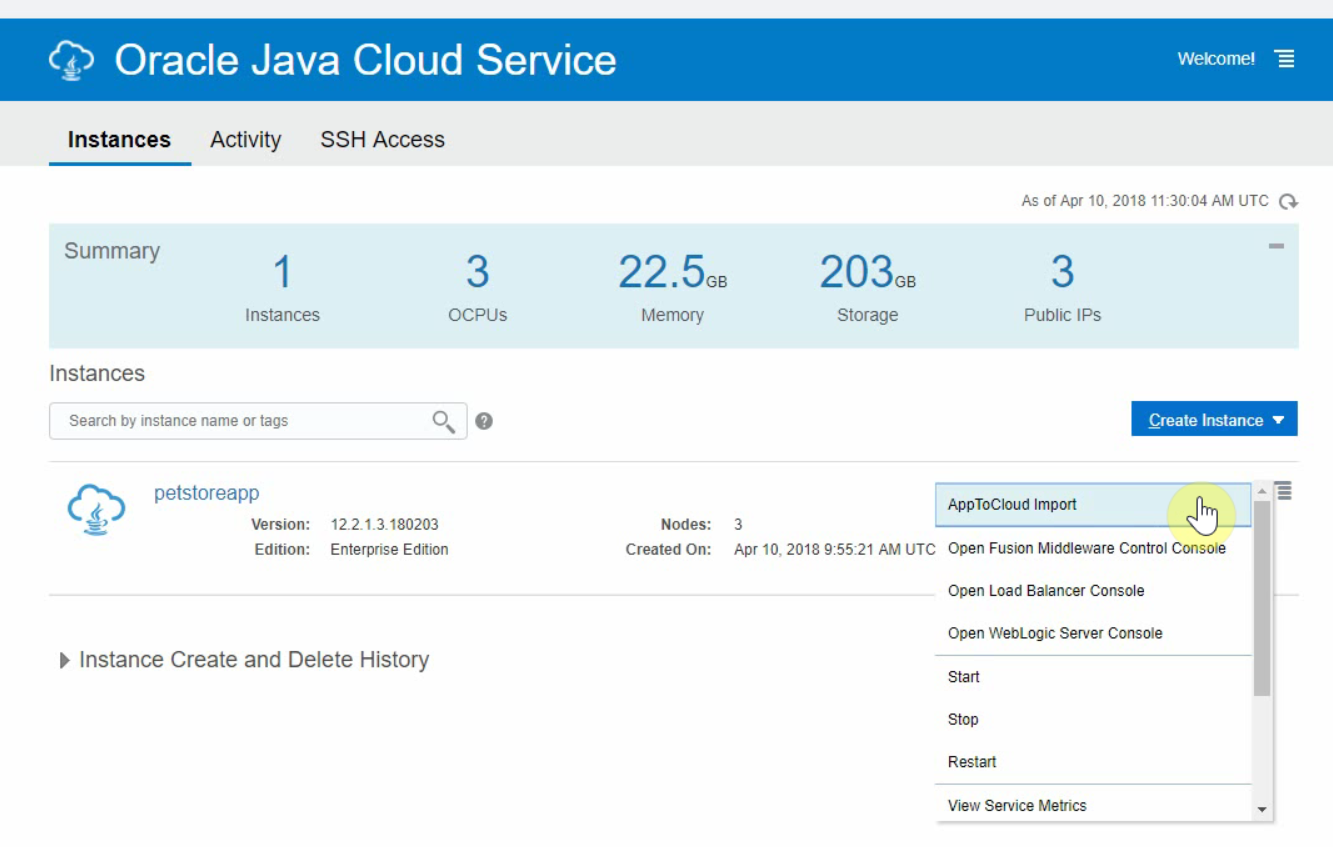The height and width of the screenshot is (847, 1333).
Task: Open the Welcome hamburger menu icon
Action: 1285,59
